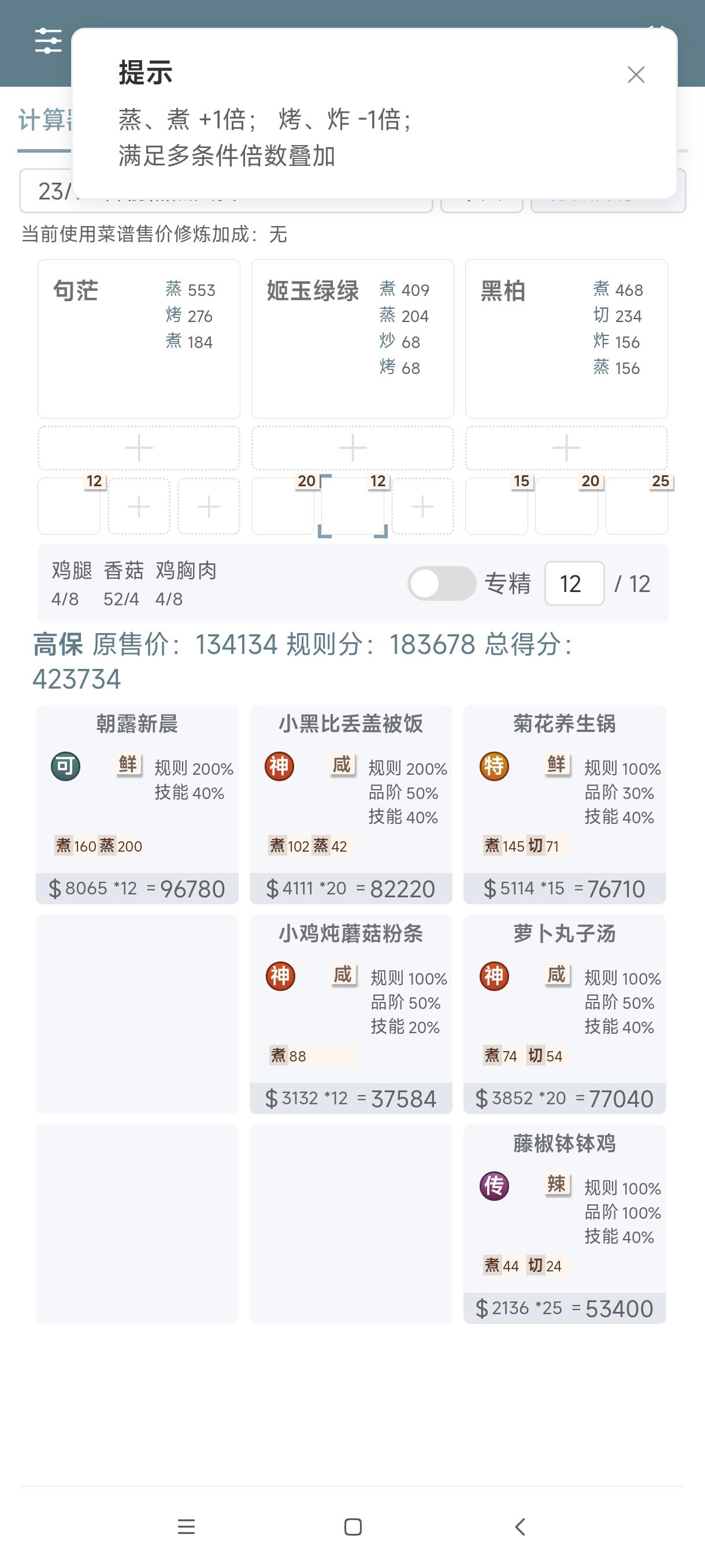Screen dimensions: 705x1568
Task: Open recipe 小黑比丢盖被饭 card
Action: point(351,804)
